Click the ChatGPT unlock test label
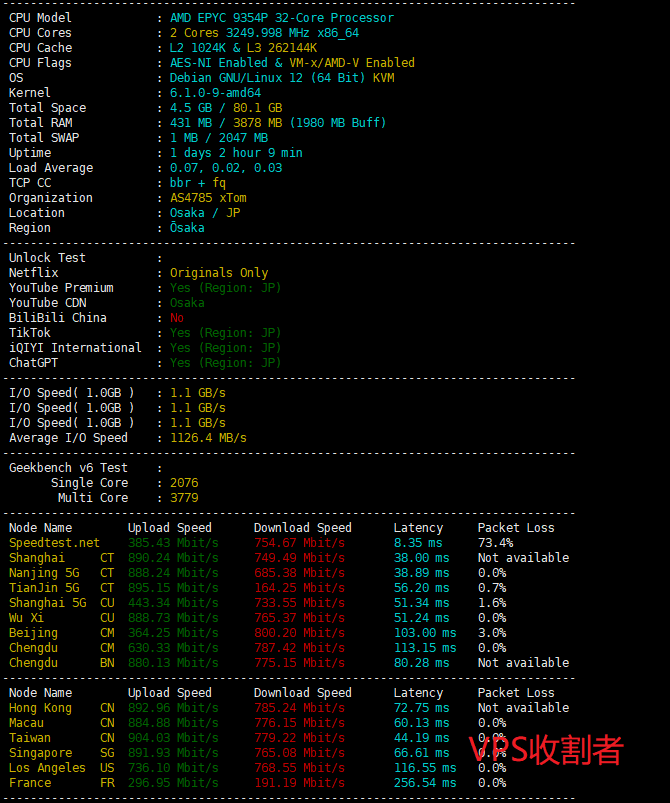 click(x=34, y=363)
